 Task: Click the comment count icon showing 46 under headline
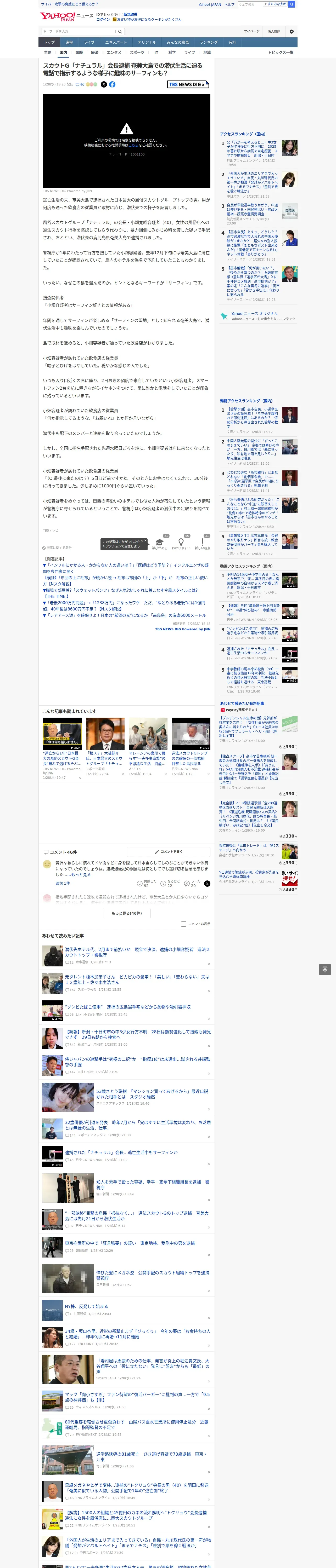pos(80,85)
